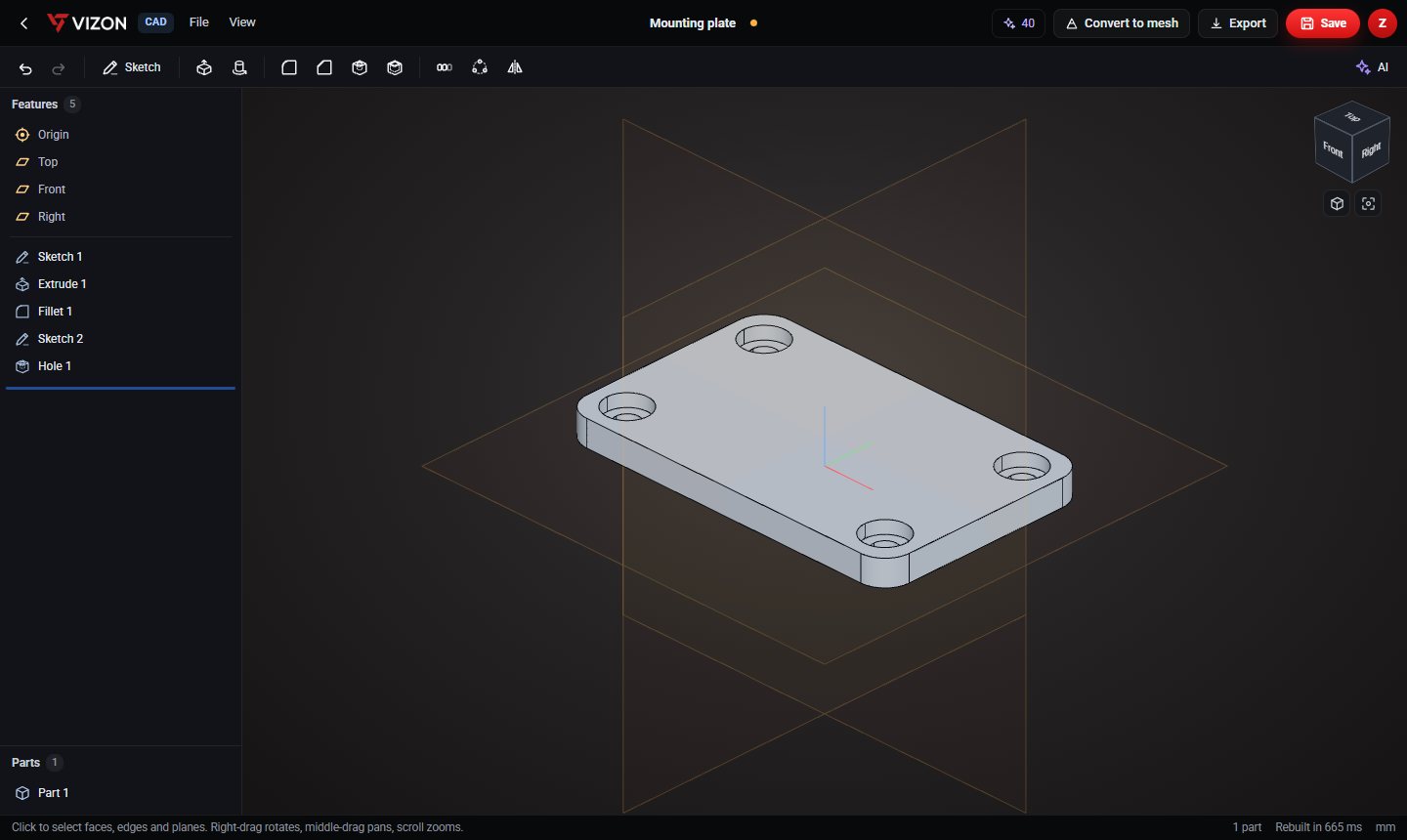1407x840 pixels.
Task: Click the Mounting plate document title
Action: 693,23
